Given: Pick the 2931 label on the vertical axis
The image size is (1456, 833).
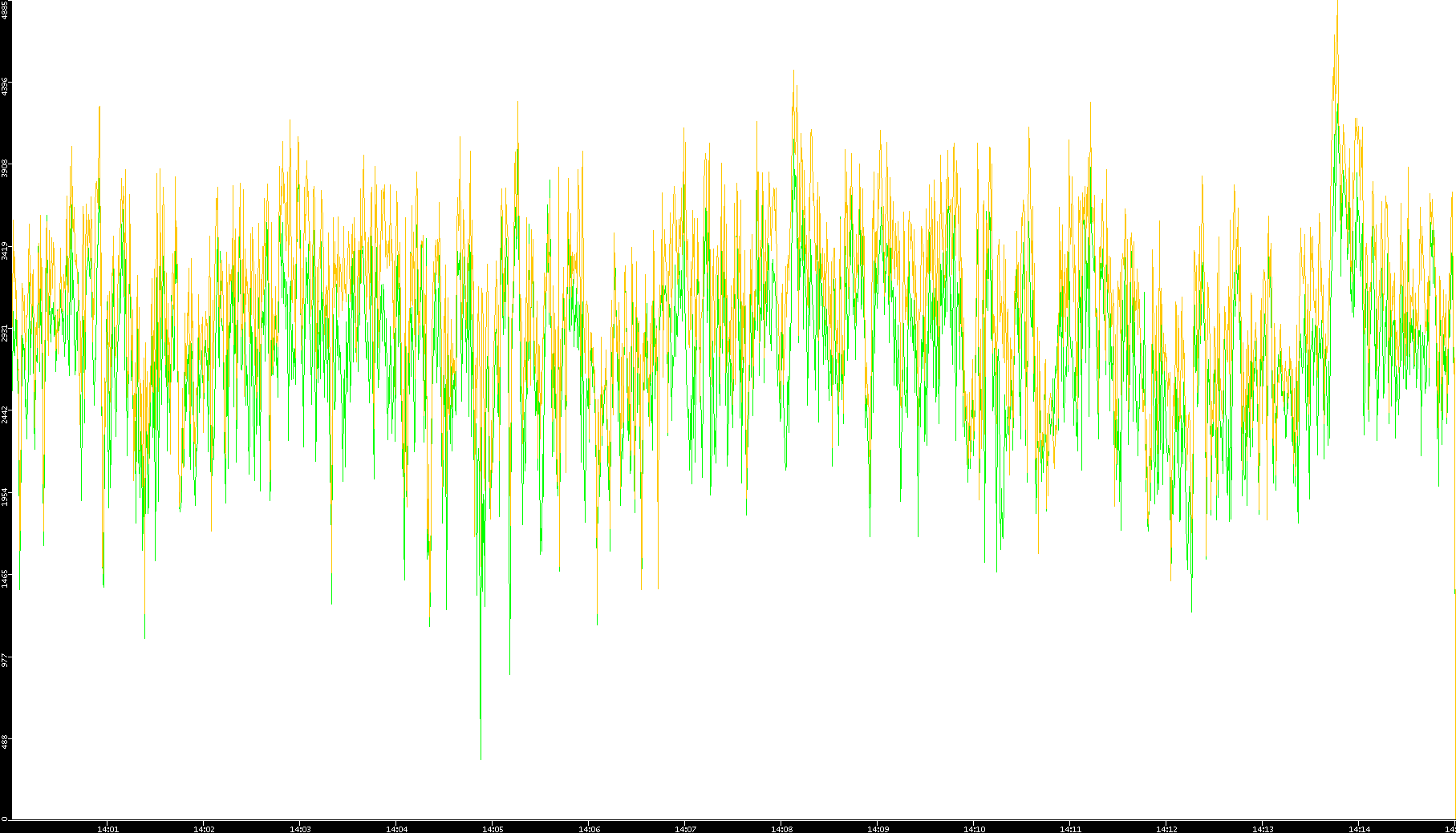Looking at the screenshot, I should pos(5,333).
